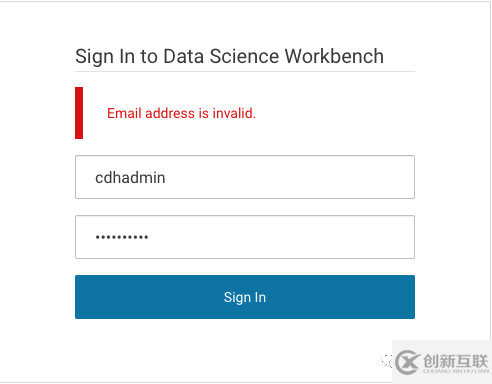Screen dimensions: 492x384
Task: Click the circular X watermark logo
Action: coord(407,362)
